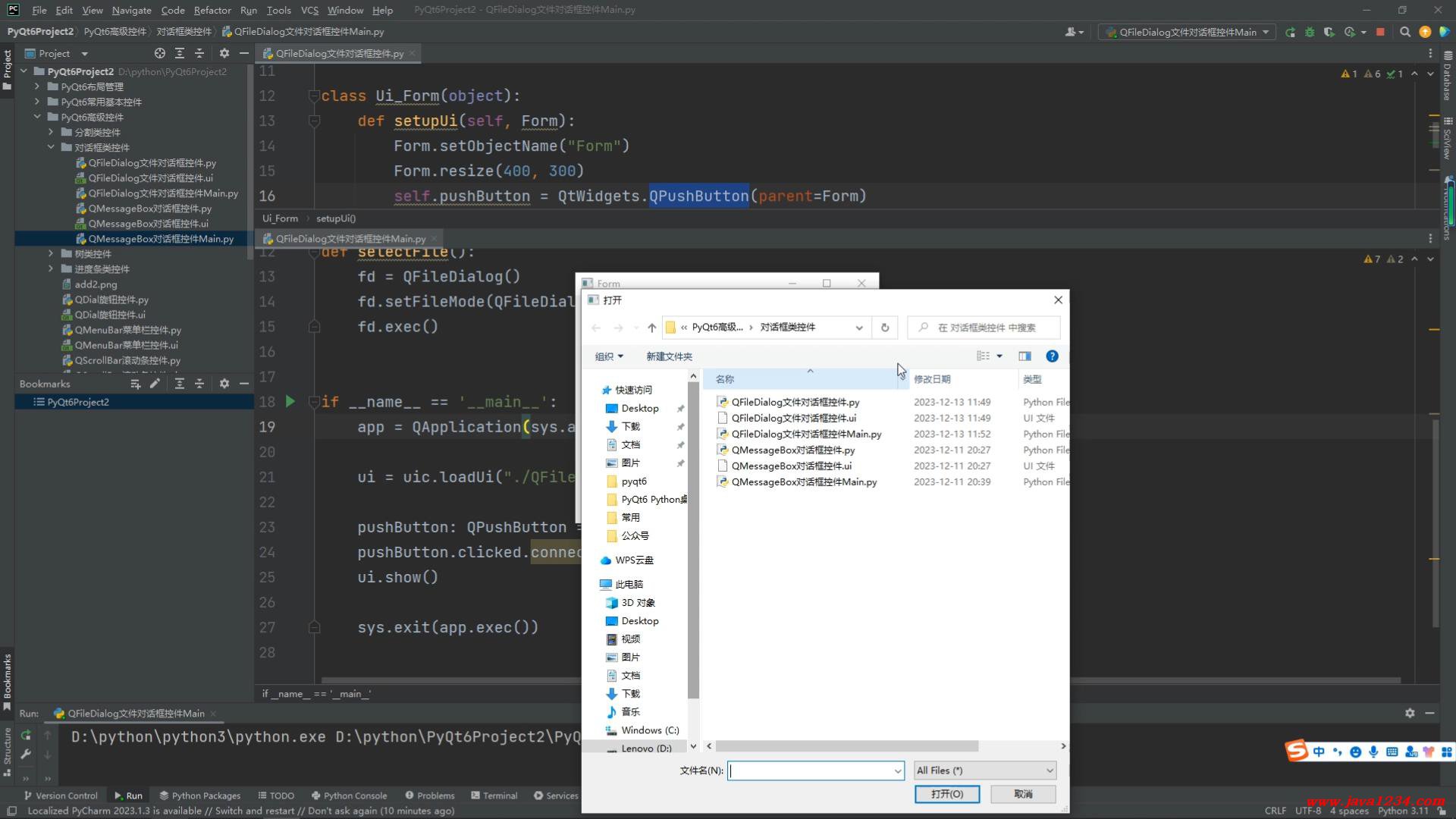Open 组织 dropdown in file dialog

pyautogui.click(x=609, y=356)
